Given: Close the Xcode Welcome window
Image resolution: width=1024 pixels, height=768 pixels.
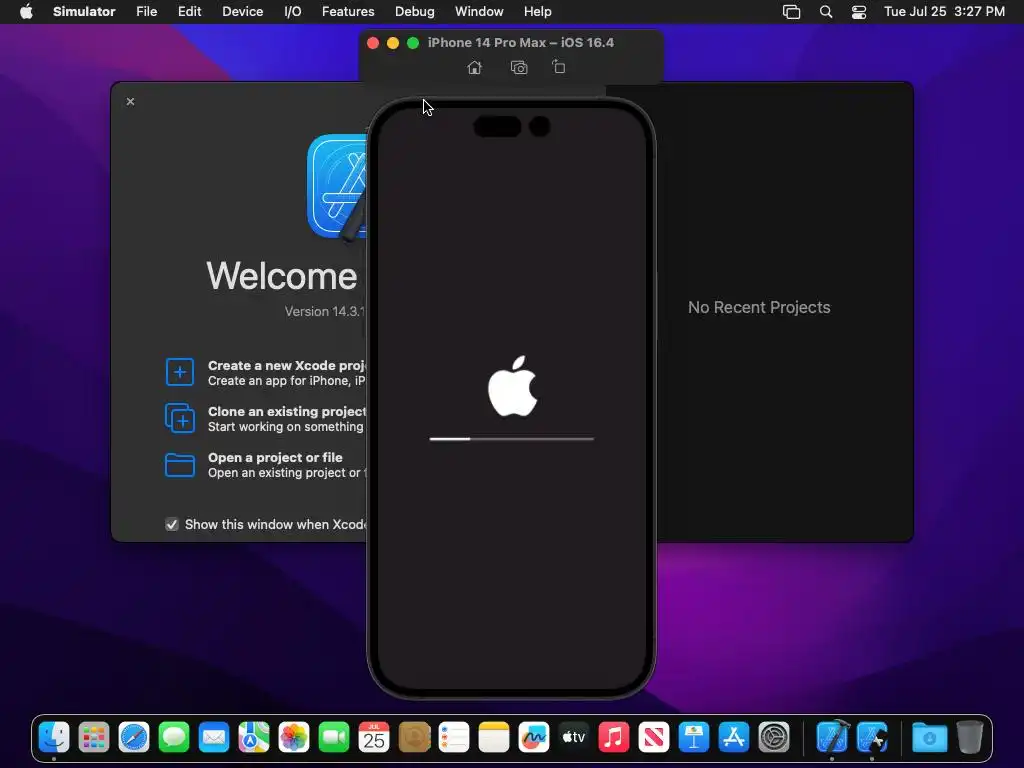Looking at the screenshot, I should tap(131, 101).
